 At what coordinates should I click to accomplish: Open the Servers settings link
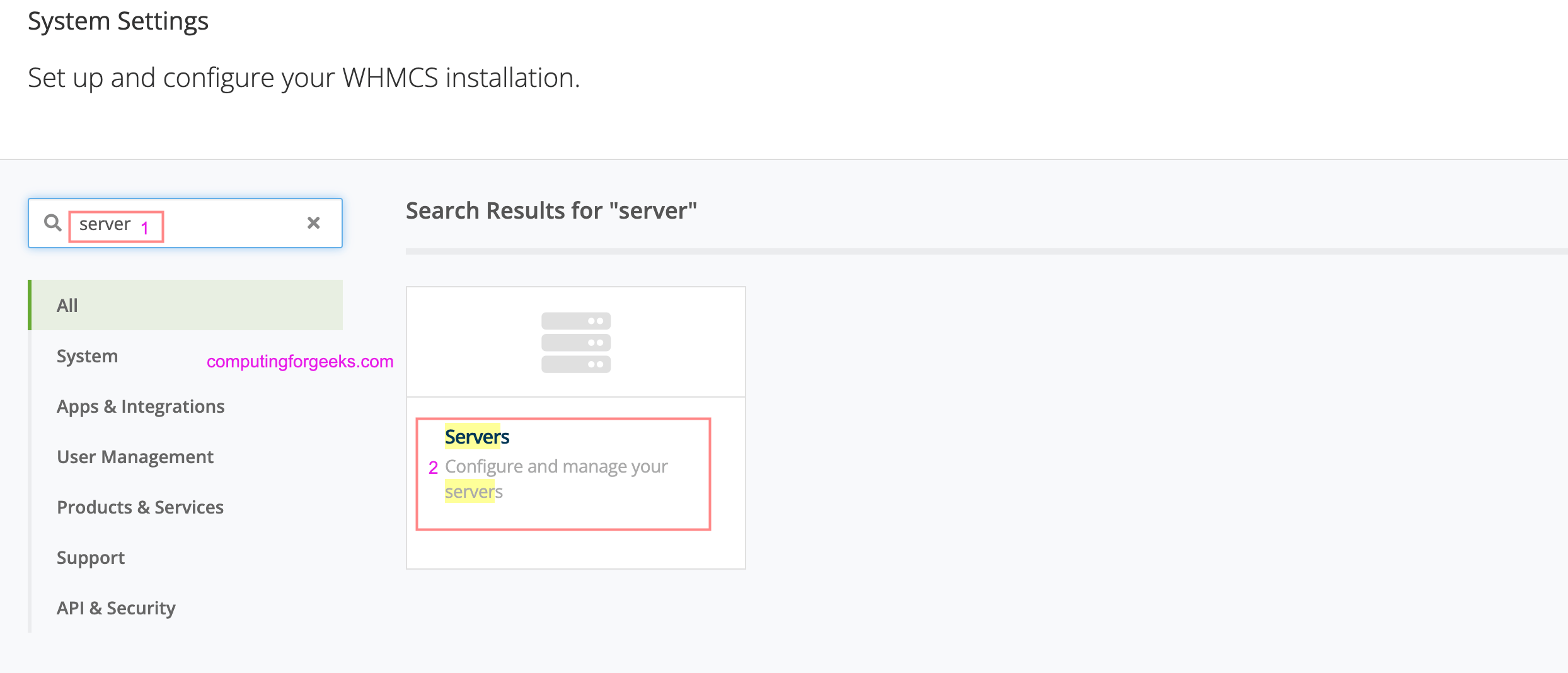click(x=477, y=437)
